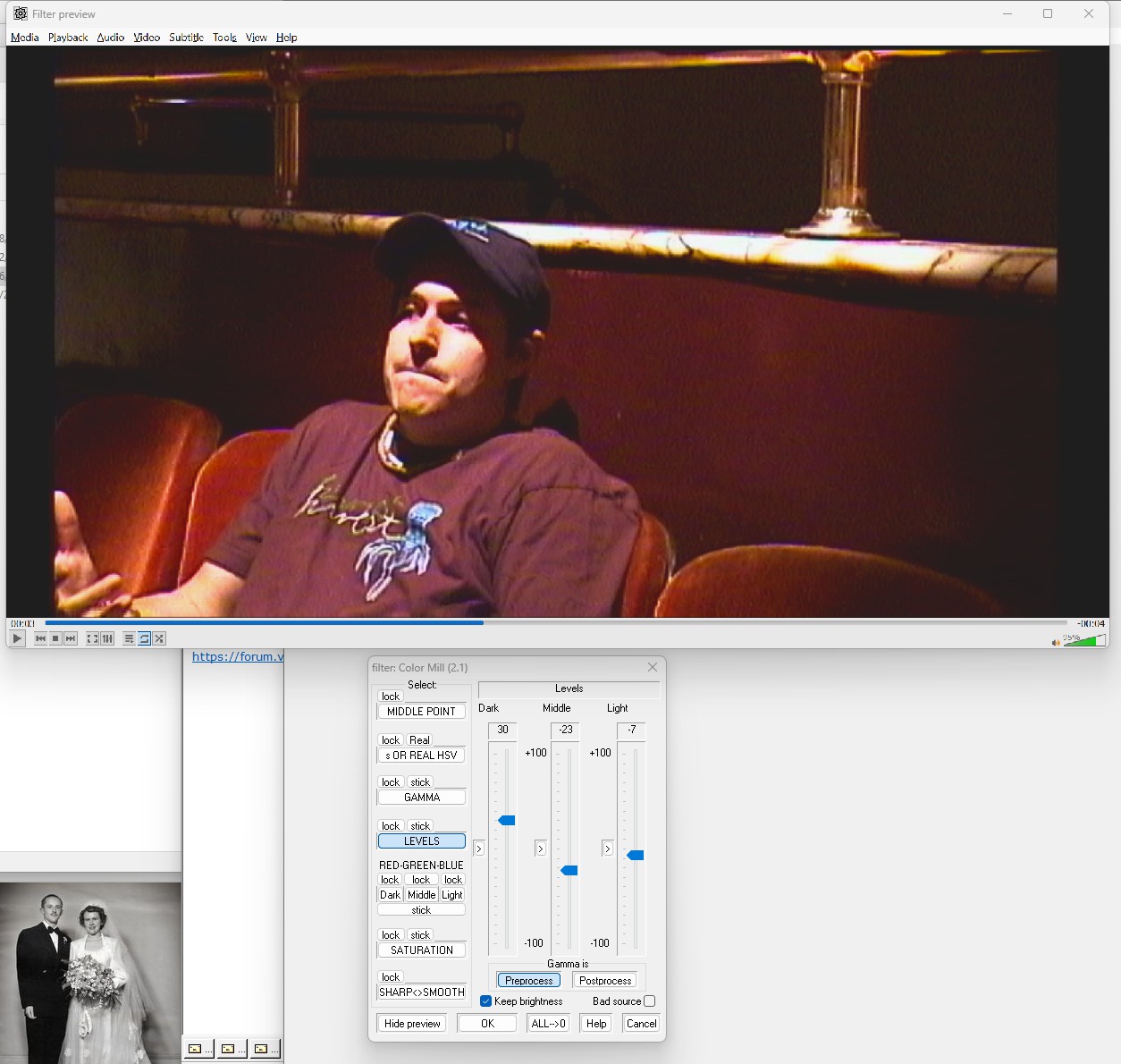Image resolution: width=1121 pixels, height=1064 pixels.
Task: Click the Light value field showing -7
Action: coord(631,730)
